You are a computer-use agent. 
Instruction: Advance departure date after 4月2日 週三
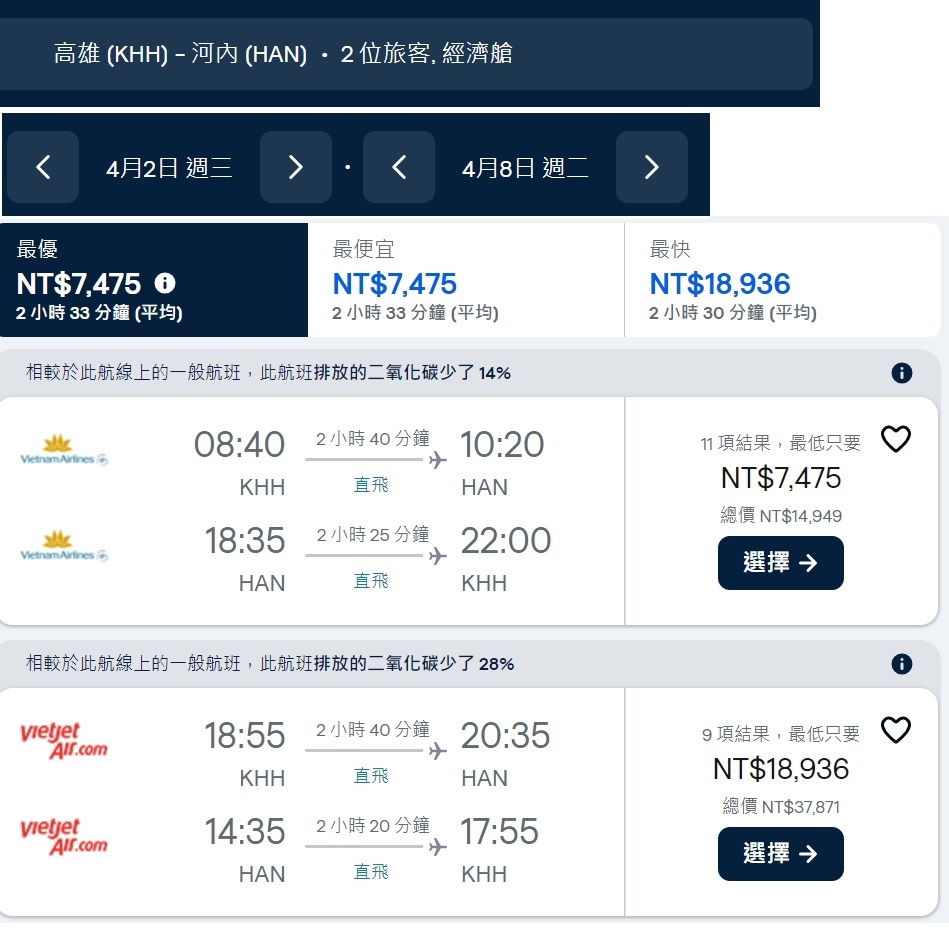click(x=295, y=167)
